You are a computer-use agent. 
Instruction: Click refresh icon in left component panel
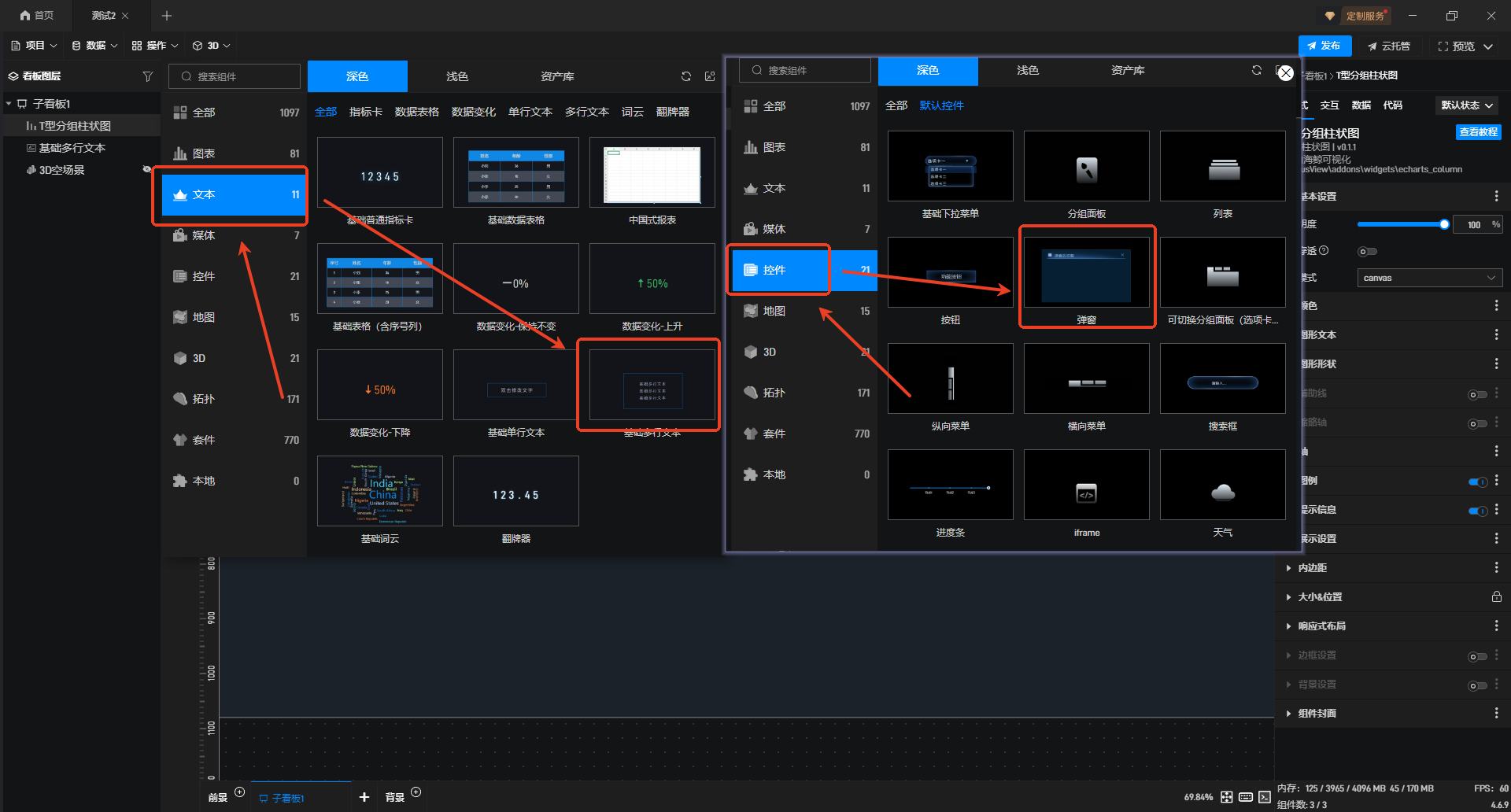tap(686, 76)
